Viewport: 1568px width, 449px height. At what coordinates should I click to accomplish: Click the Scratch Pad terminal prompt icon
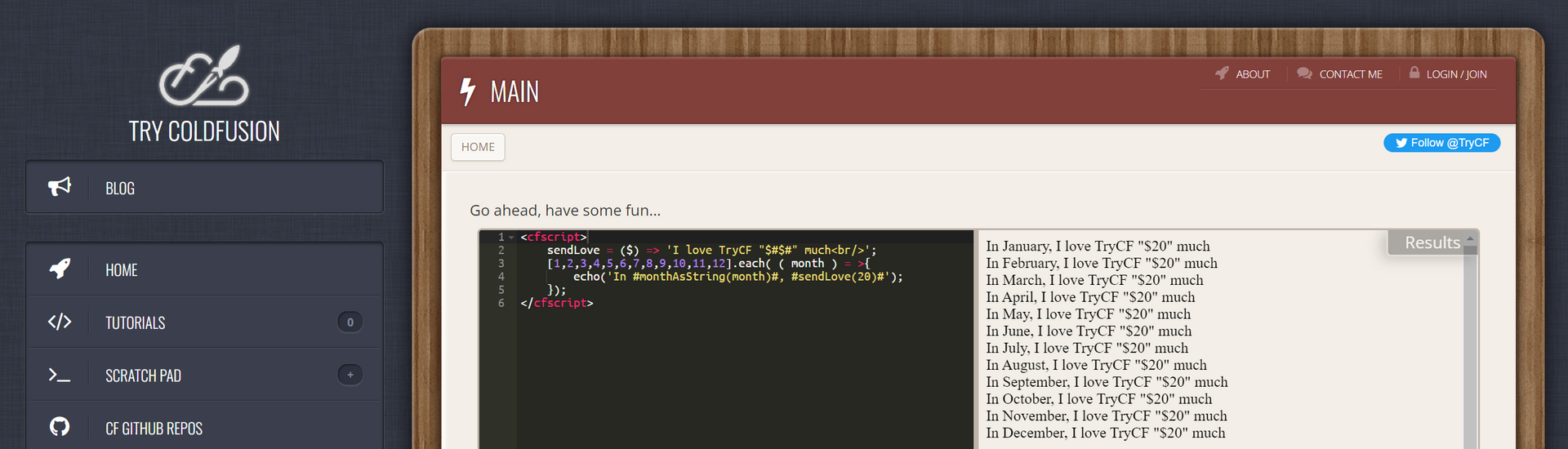pos(60,375)
